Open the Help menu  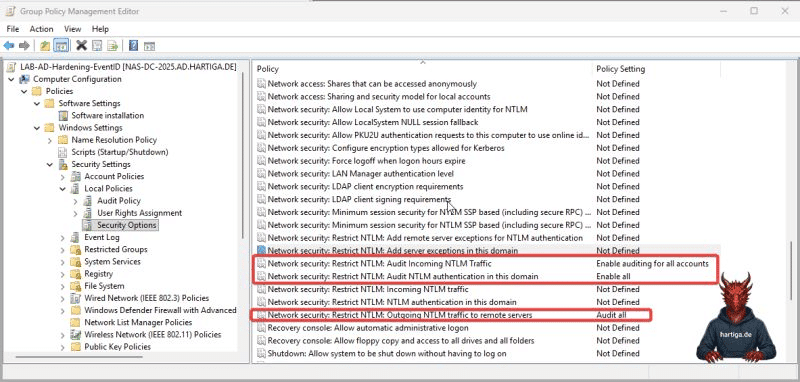click(101, 29)
